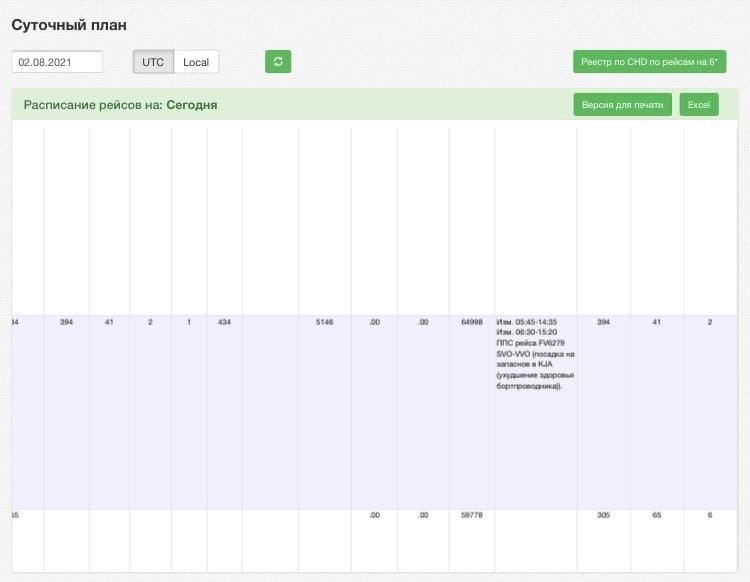Click the note text ППС рейса FV6279
Screen dimensions: 750x582
coord(530,343)
